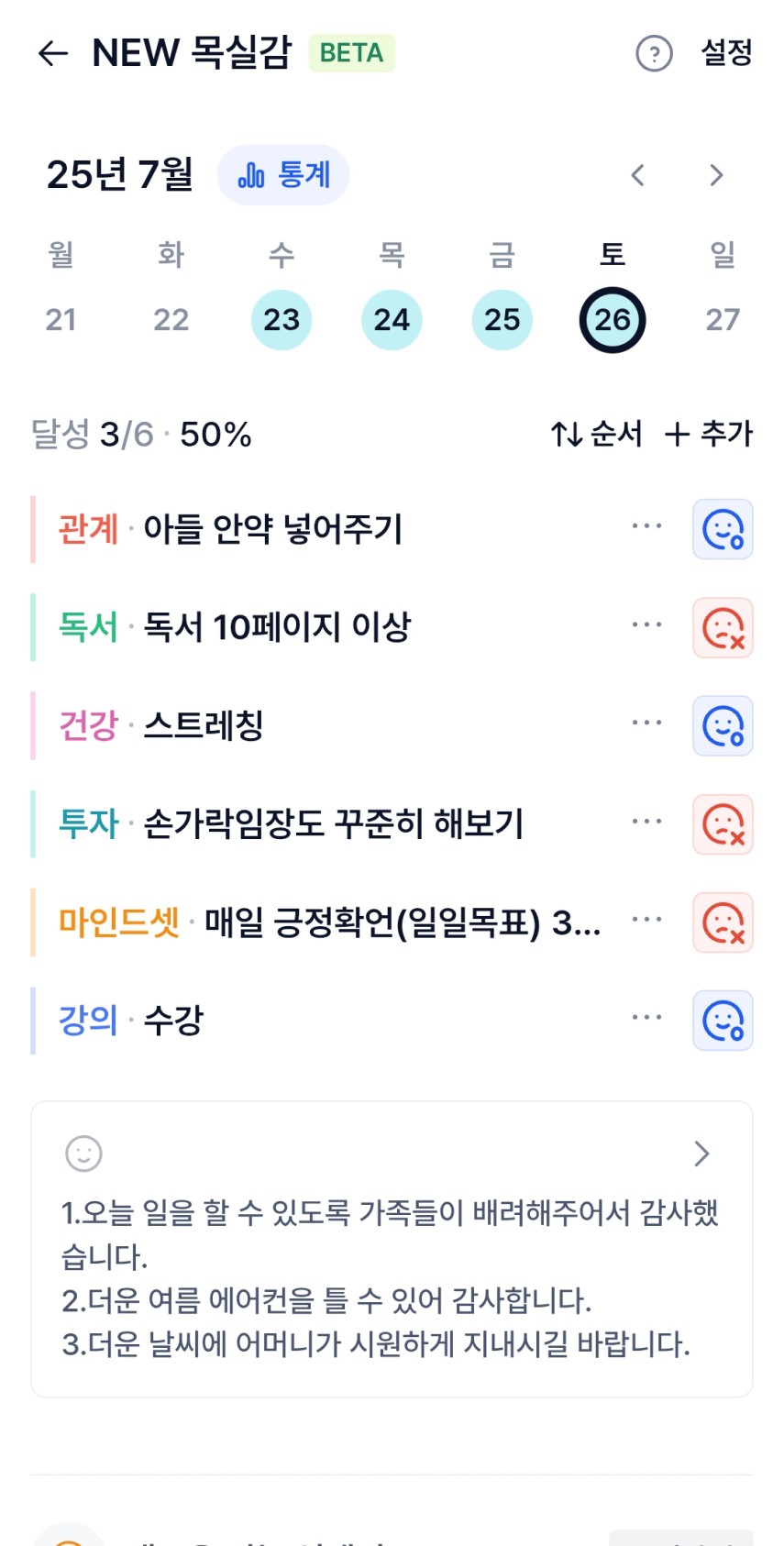Tap the back arrow icon
784x1546 pixels.
click(x=53, y=53)
